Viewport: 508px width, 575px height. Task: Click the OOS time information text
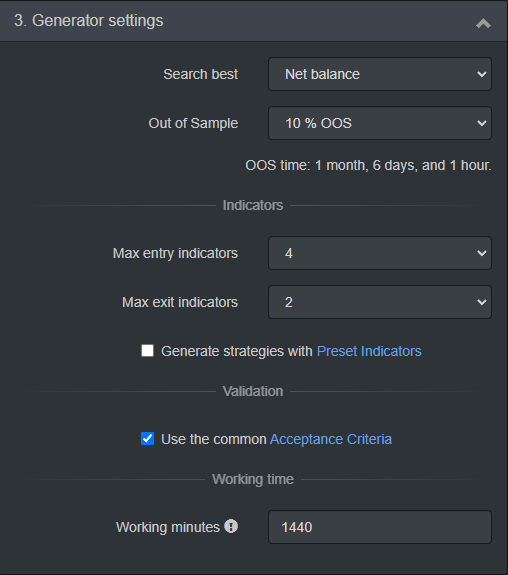368,165
